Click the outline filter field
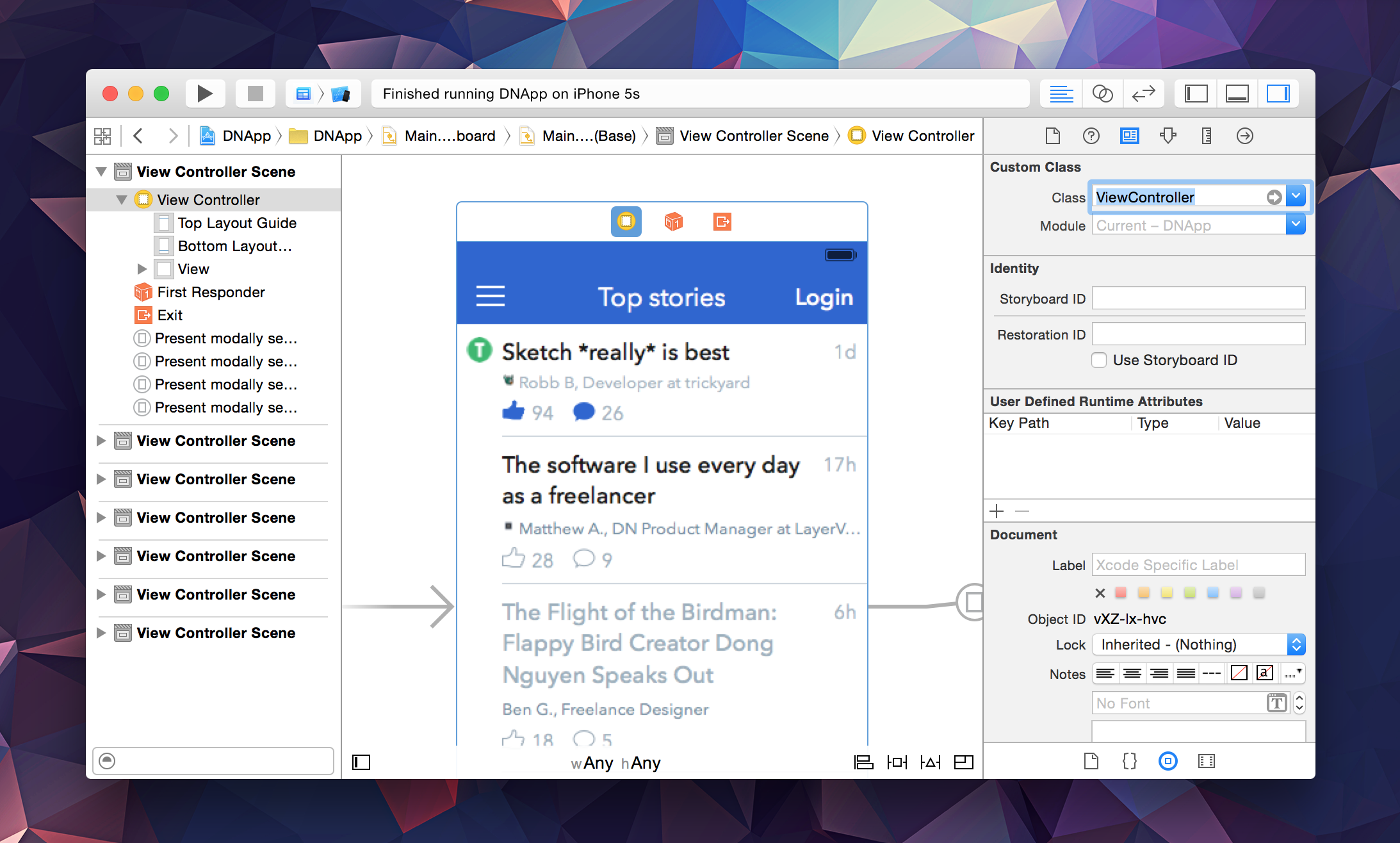The width and height of the screenshot is (1400, 843). 213,761
